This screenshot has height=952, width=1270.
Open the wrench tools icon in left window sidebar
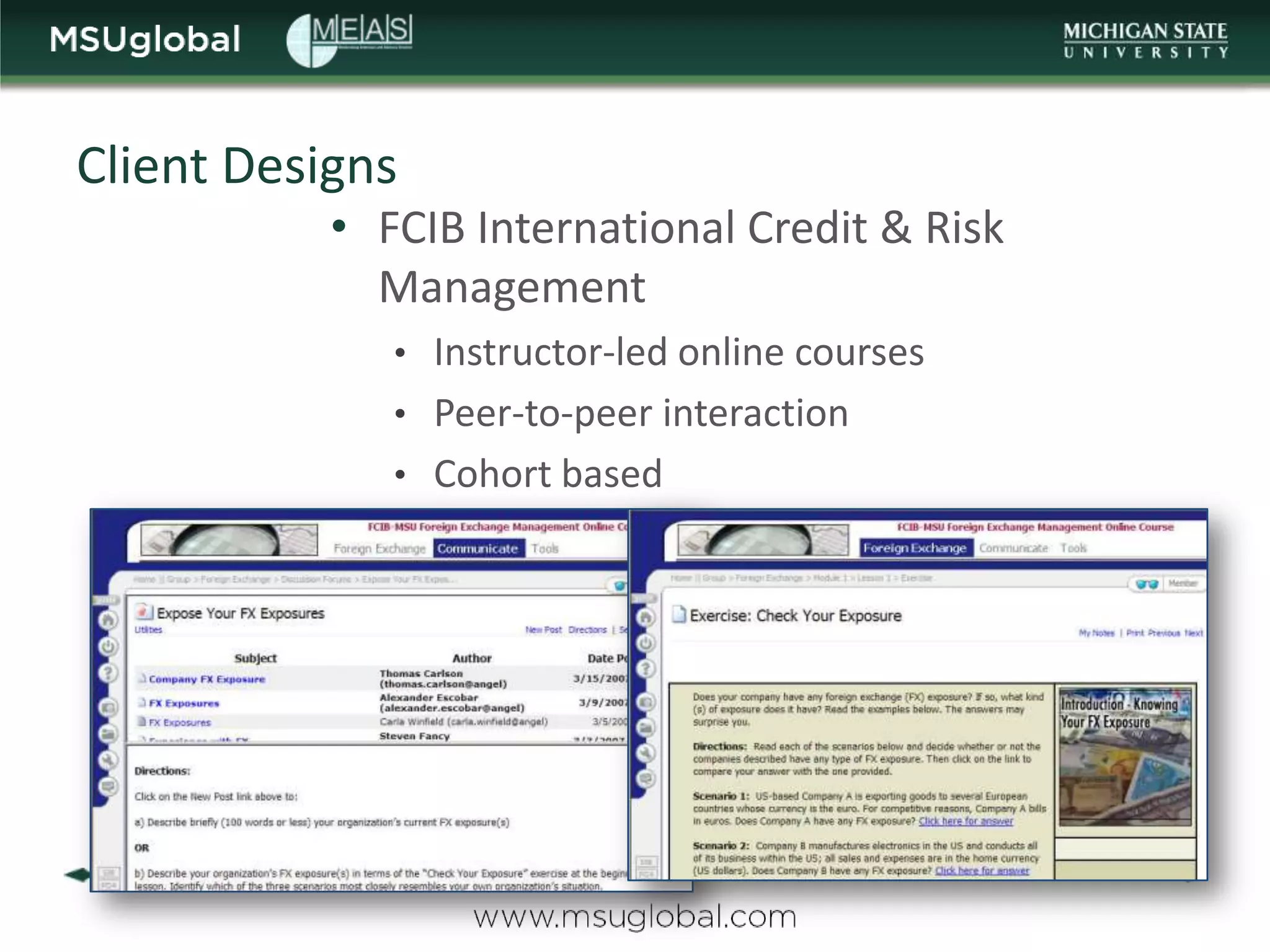click(109, 760)
